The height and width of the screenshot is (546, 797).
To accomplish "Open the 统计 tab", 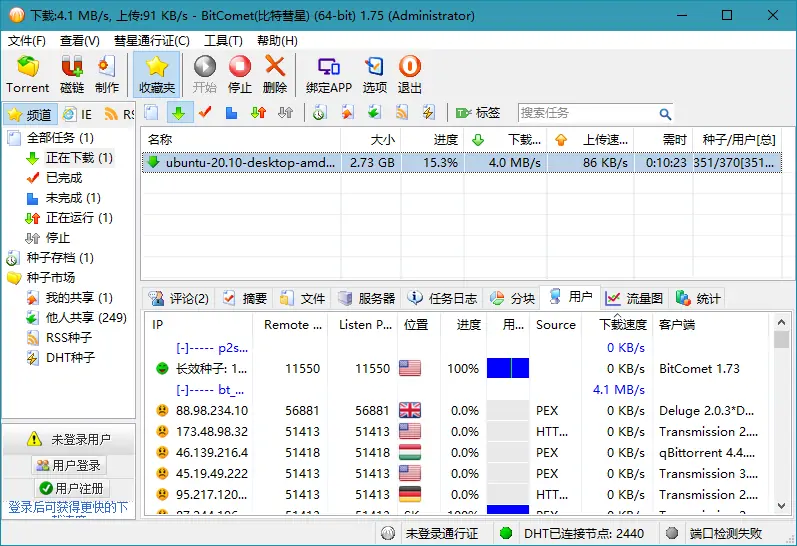I will (698, 298).
